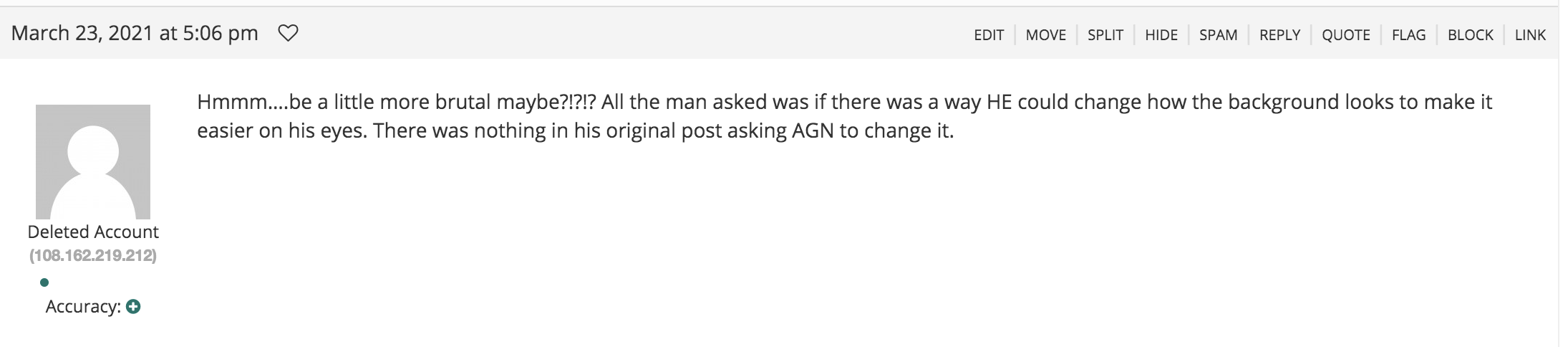This screenshot has height=347, width=1568.
Task: Flag the post with FLAG
Action: [1409, 35]
